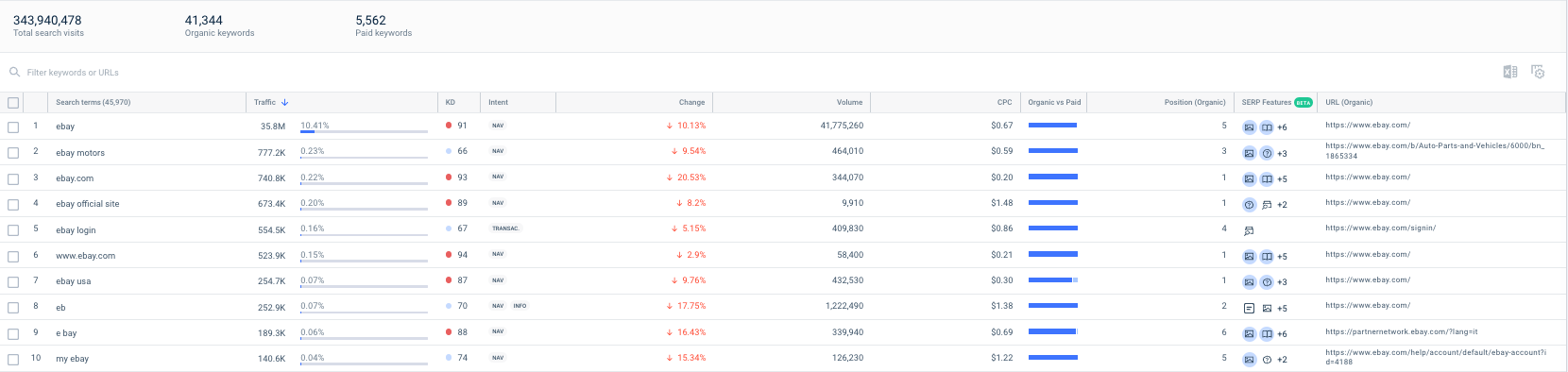The image size is (1568, 372).
Task: Click the featured snippet icon in the eb row
Action: (x=1249, y=308)
